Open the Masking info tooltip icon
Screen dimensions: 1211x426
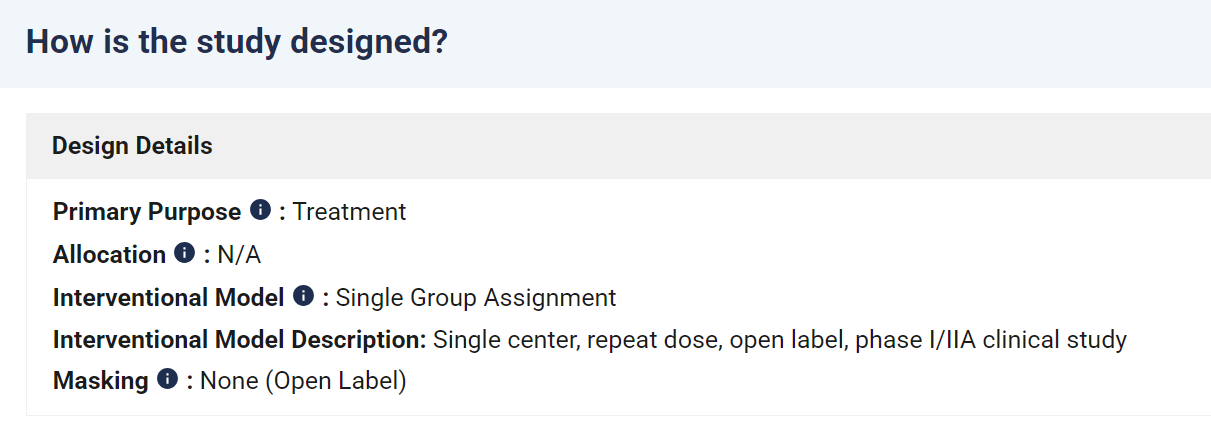pos(167,379)
